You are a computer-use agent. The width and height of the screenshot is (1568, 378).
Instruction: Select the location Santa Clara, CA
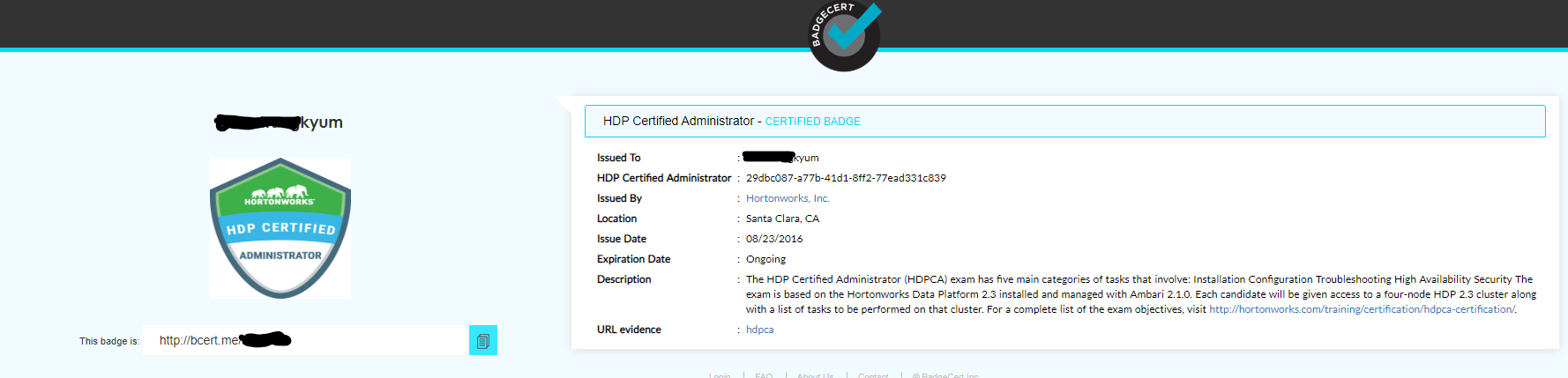tap(782, 219)
